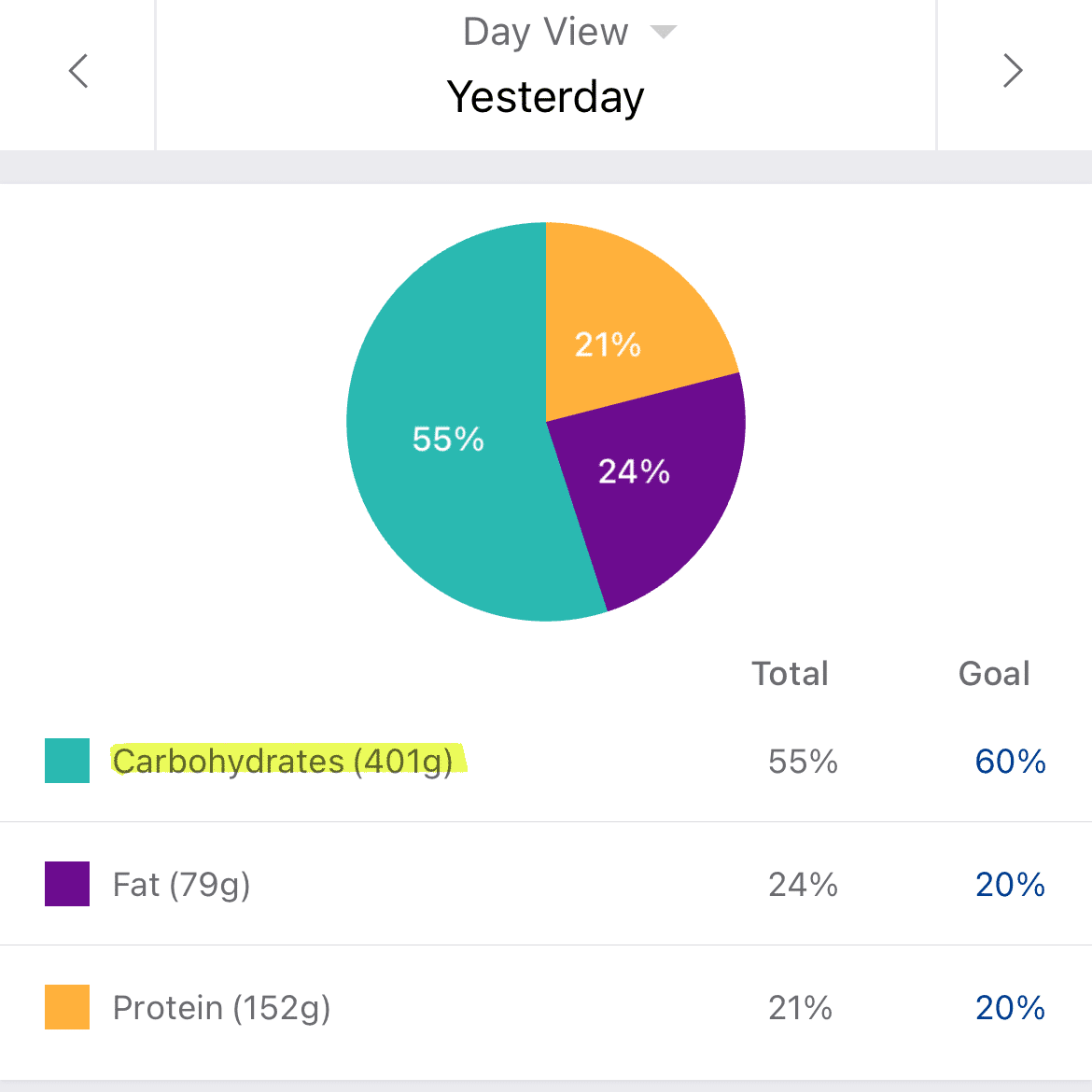1092x1092 pixels.
Task: Open the 20% protein goal link
Action: (1010, 1007)
